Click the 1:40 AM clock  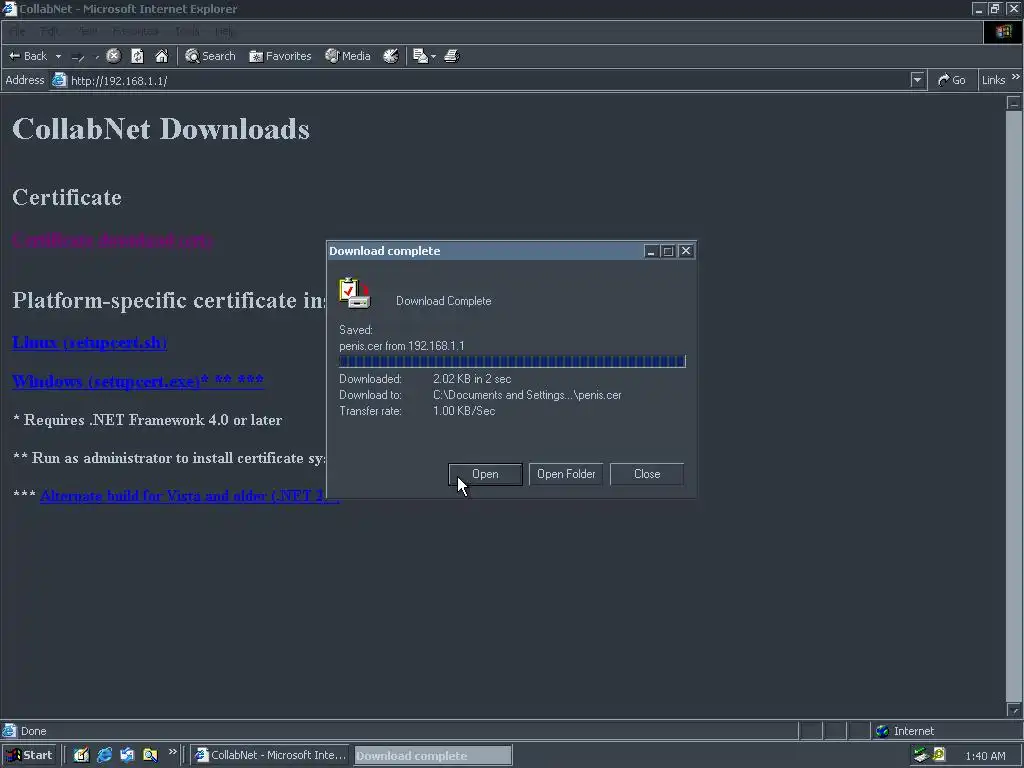(985, 756)
